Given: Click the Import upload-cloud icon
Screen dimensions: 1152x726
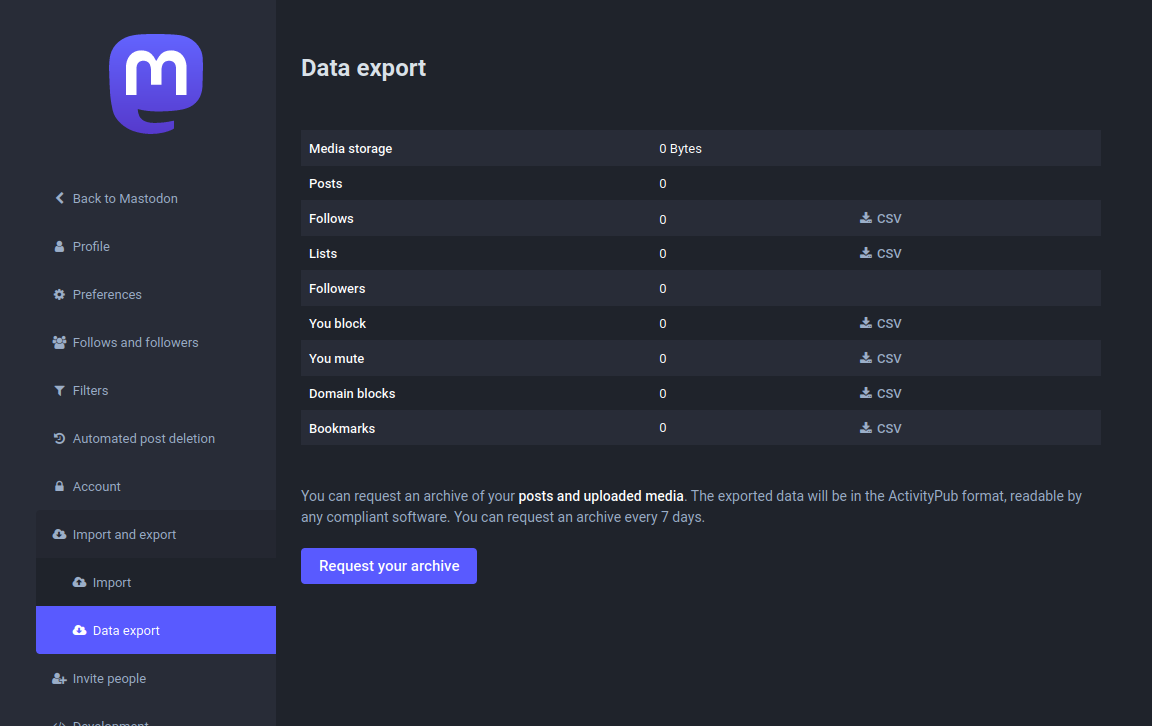Looking at the screenshot, I should (x=80, y=582).
